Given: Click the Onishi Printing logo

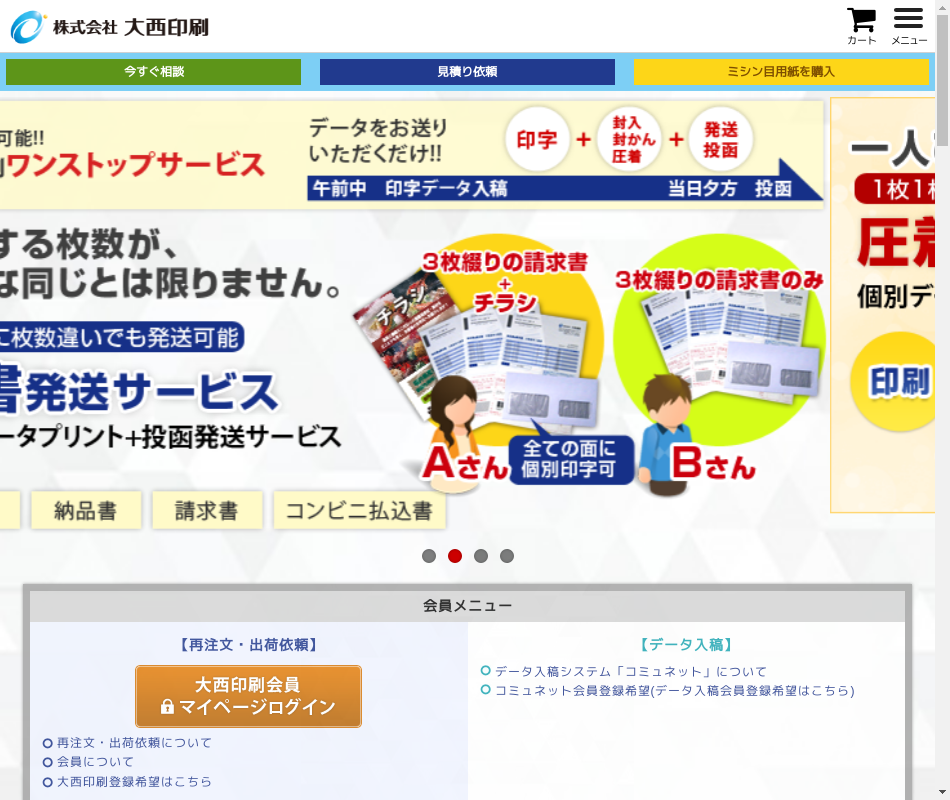Looking at the screenshot, I should tap(110, 27).
